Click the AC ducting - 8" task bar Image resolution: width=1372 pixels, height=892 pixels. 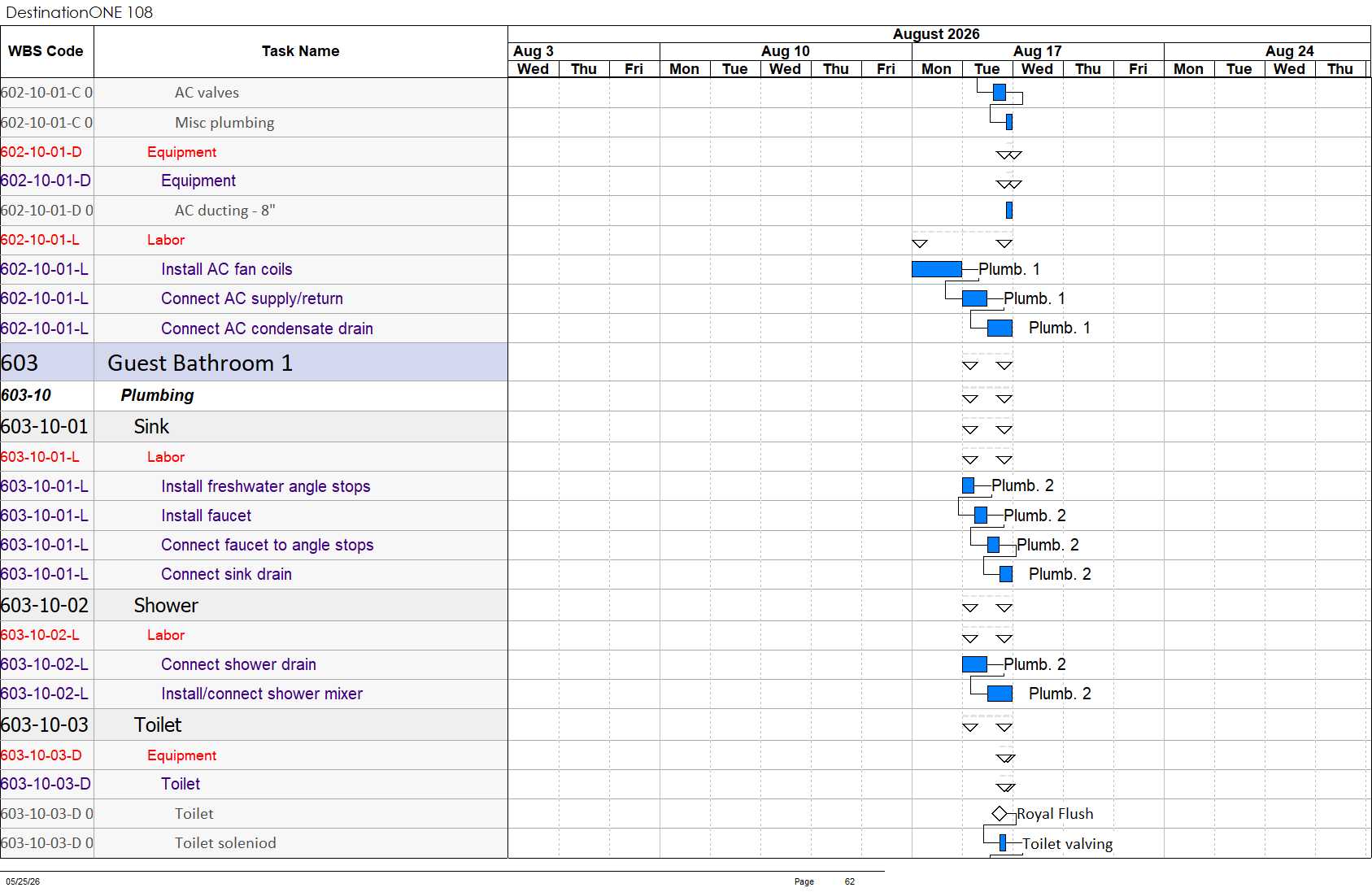click(1009, 211)
